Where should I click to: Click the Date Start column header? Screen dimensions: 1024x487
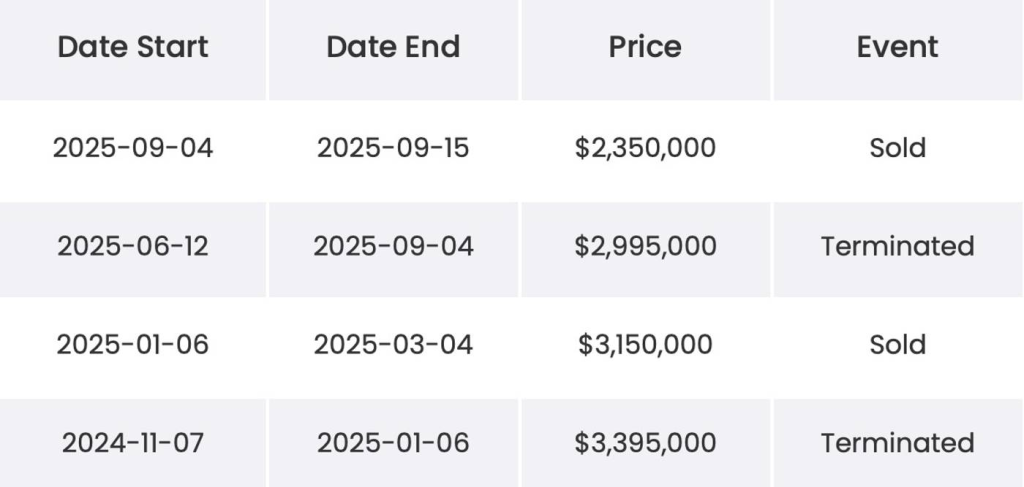click(133, 47)
